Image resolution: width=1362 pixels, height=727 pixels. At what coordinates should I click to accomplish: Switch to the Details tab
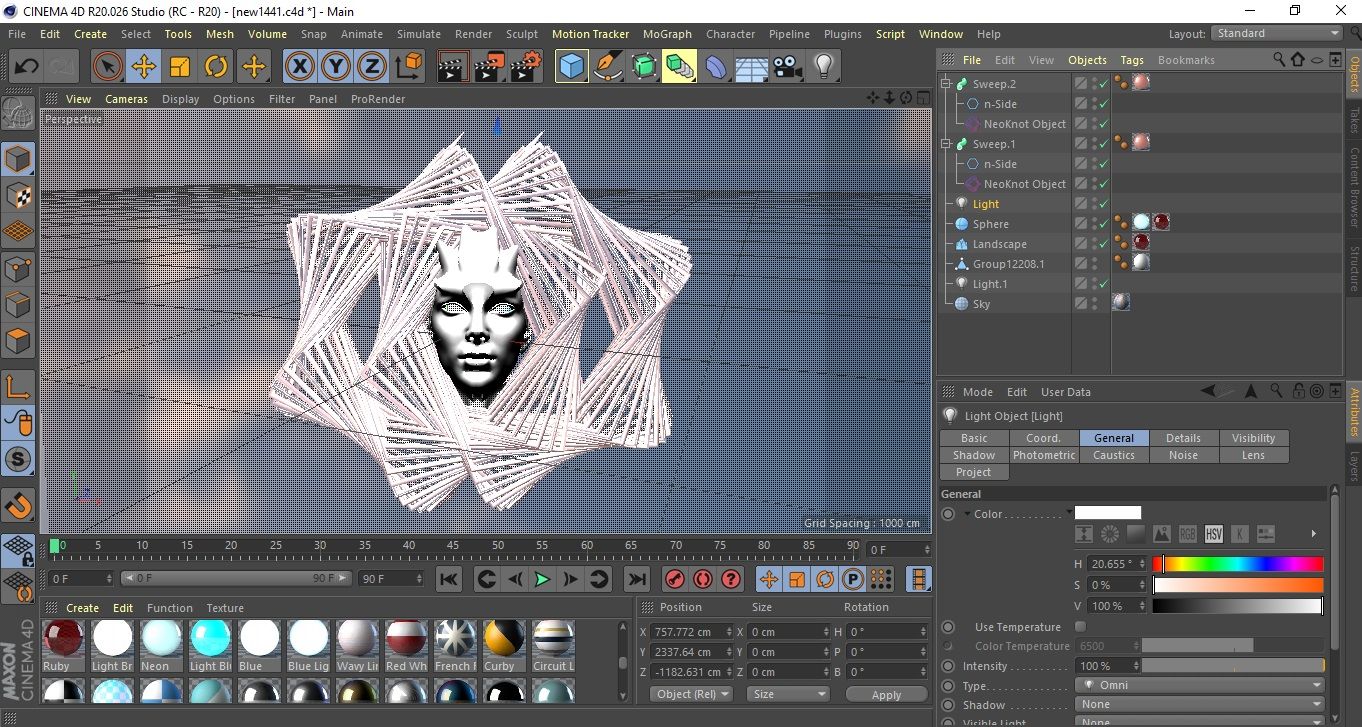point(1183,438)
